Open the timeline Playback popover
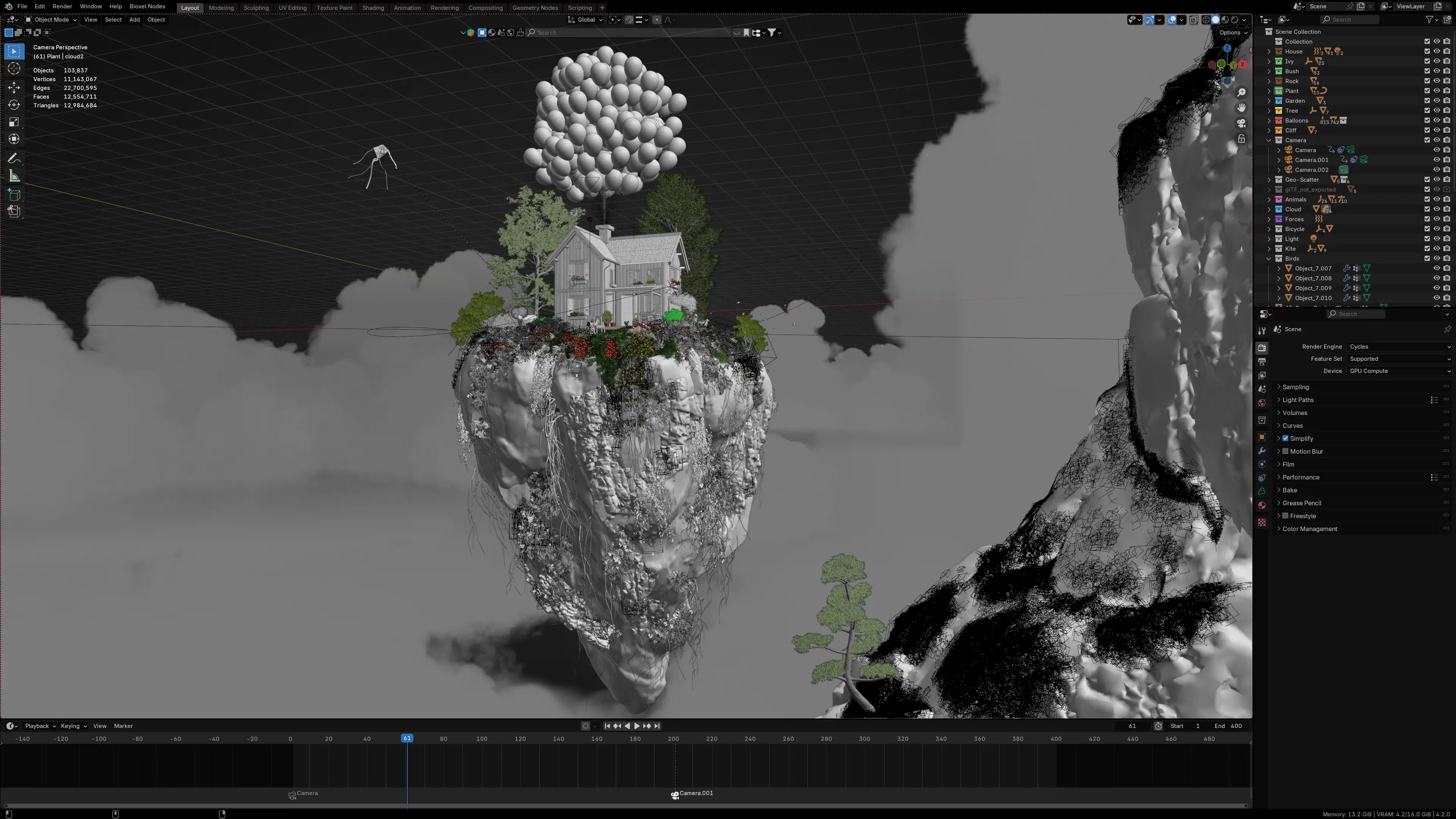 tap(40, 726)
